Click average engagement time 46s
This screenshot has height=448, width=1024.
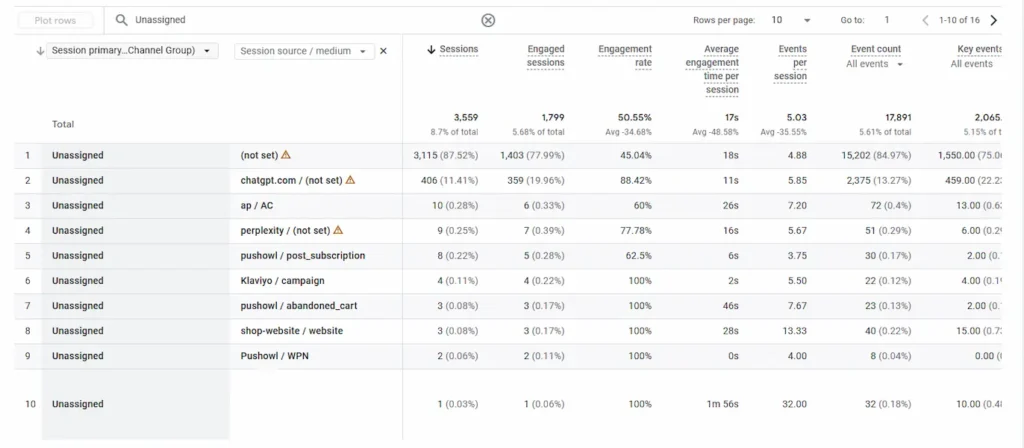(x=730, y=306)
